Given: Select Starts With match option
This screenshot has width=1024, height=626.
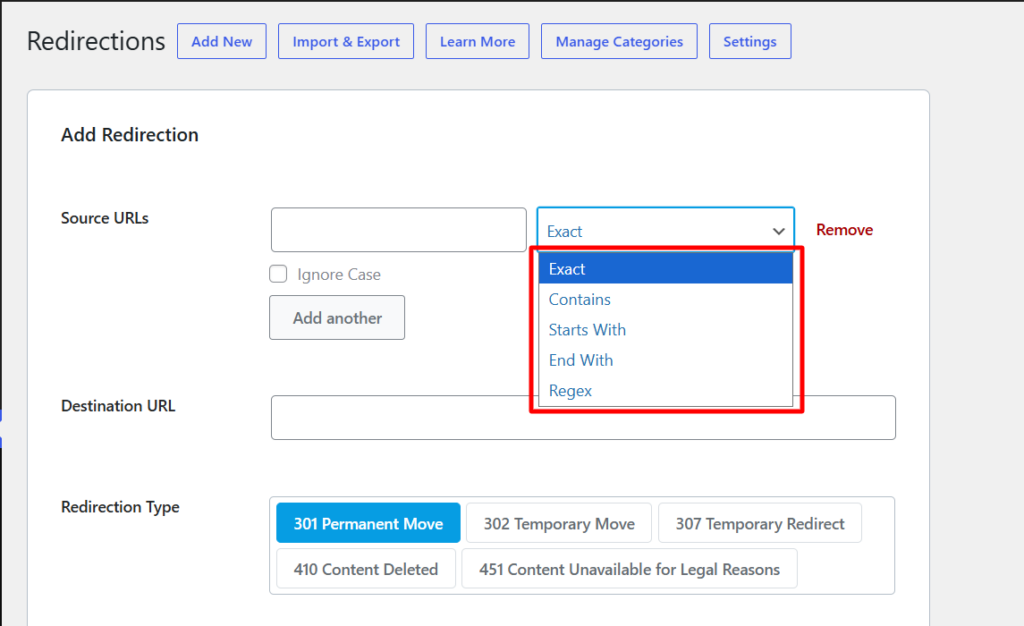Looking at the screenshot, I should point(665,330).
